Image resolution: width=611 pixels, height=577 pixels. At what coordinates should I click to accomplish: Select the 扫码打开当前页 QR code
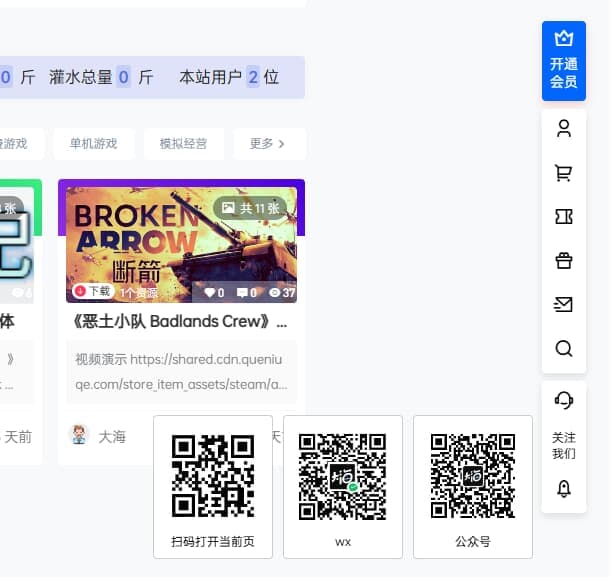click(x=213, y=476)
